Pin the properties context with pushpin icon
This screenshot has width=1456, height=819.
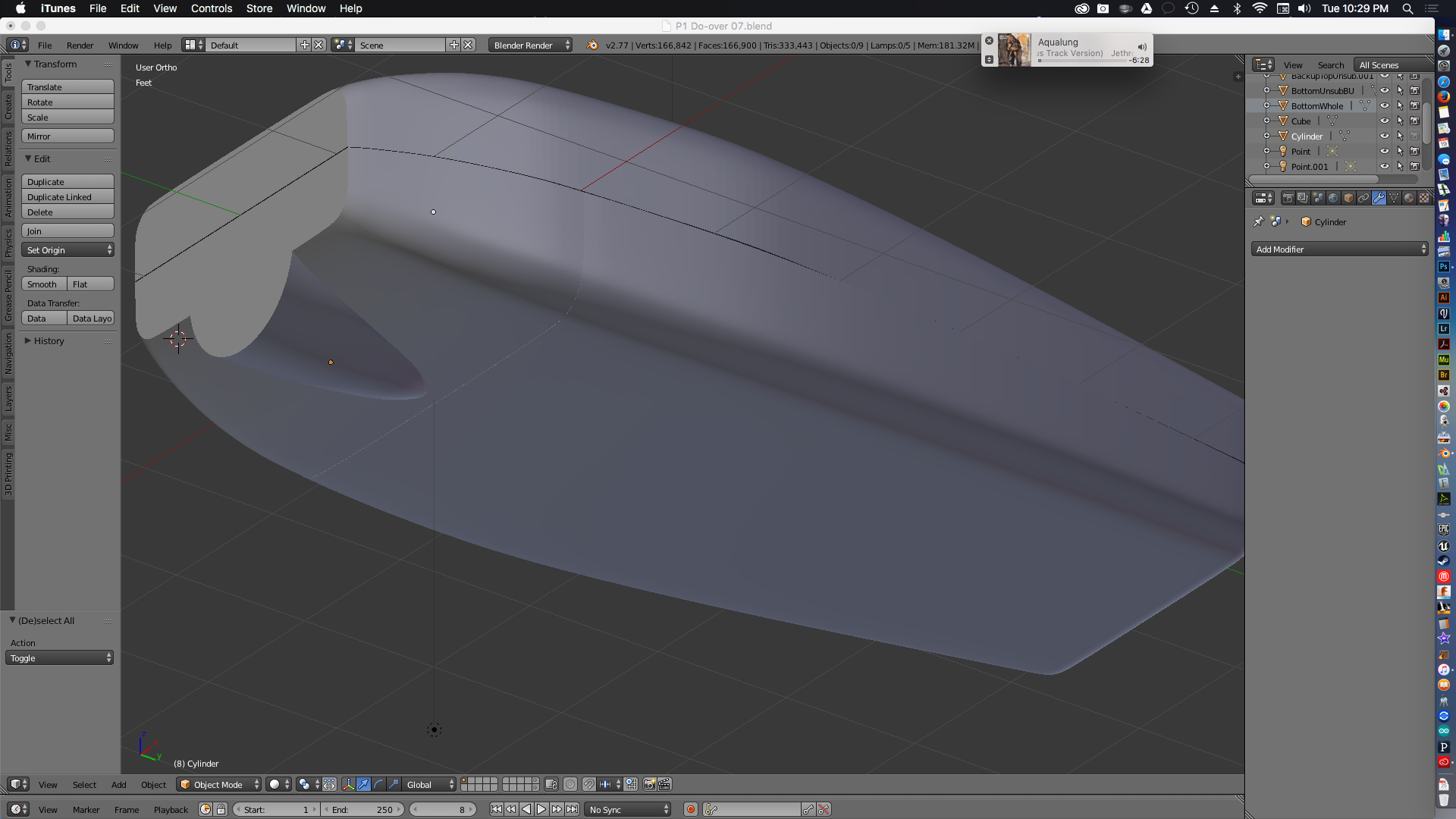pos(1259,221)
